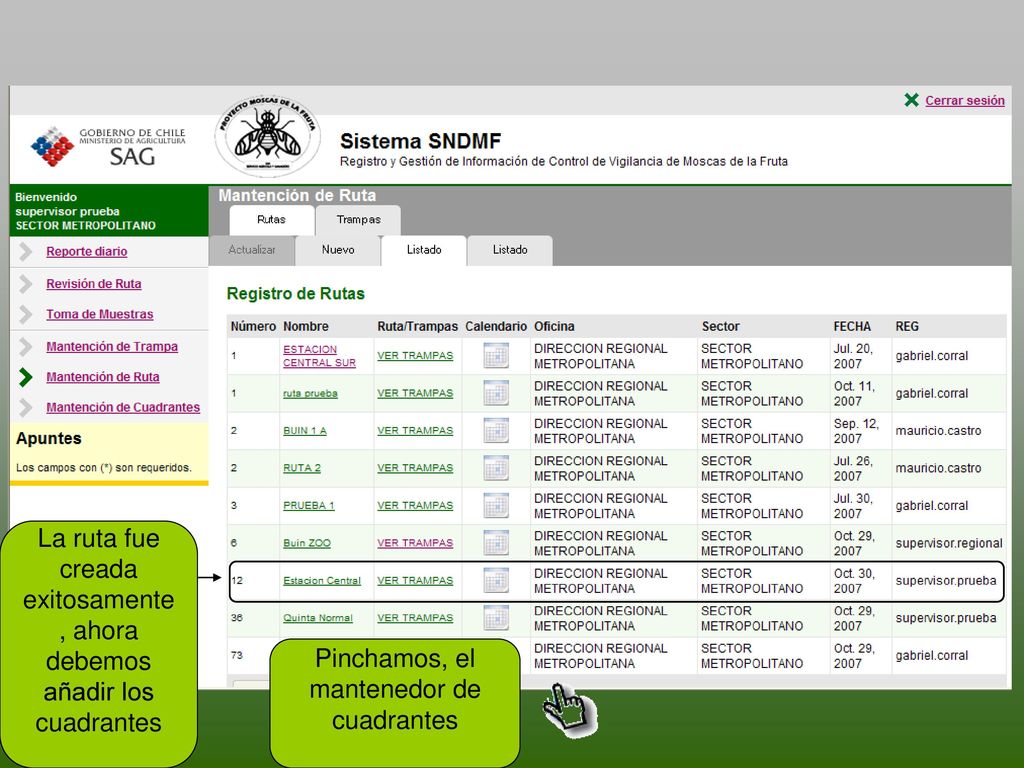This screenshot has width=1024, height=768.
Task: Click the Ruta/Trampas column header
Action: click(417, 327)
